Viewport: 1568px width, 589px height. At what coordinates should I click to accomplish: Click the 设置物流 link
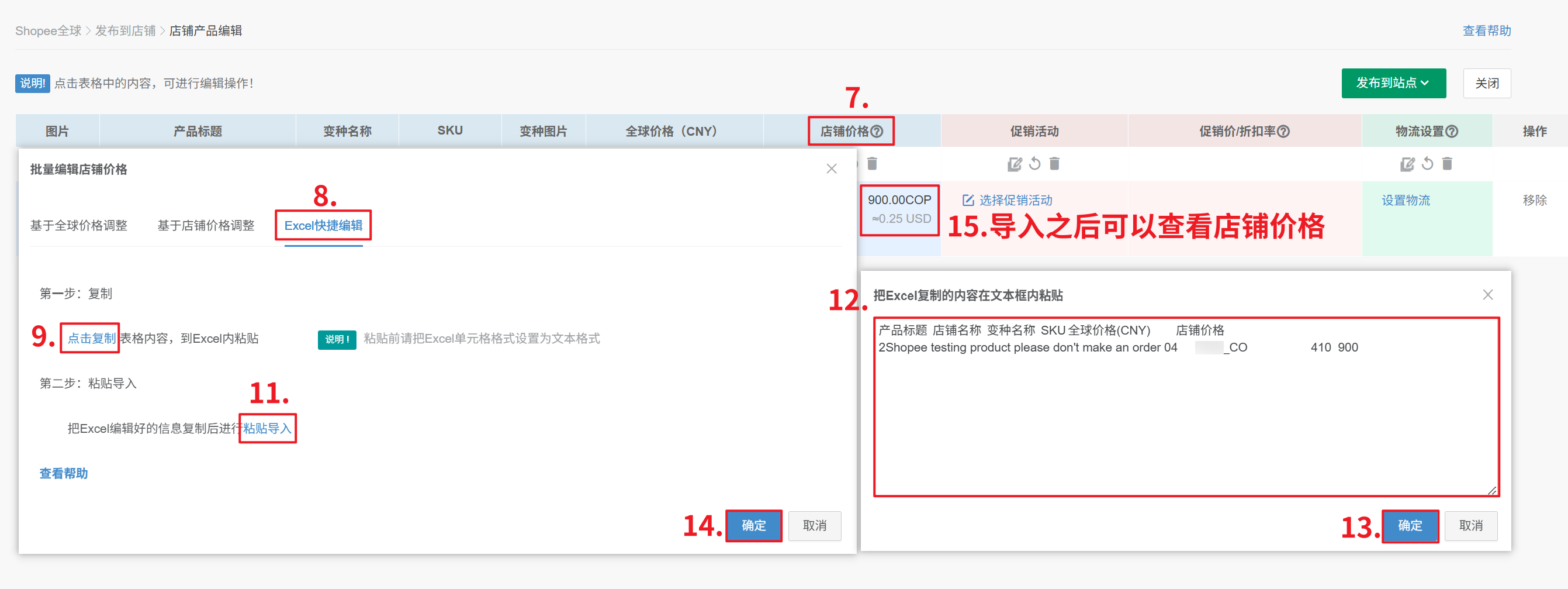[x=1406, y=200]
